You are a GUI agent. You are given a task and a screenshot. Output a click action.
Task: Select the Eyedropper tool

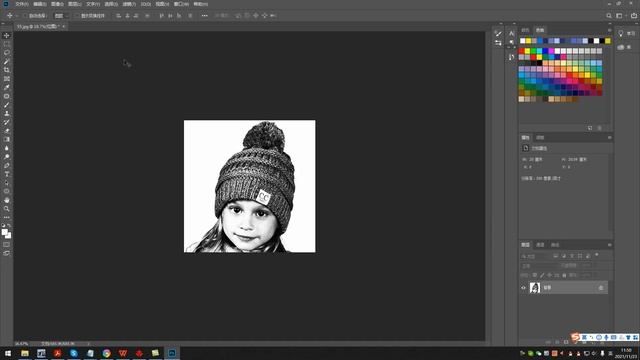[7, 87]
